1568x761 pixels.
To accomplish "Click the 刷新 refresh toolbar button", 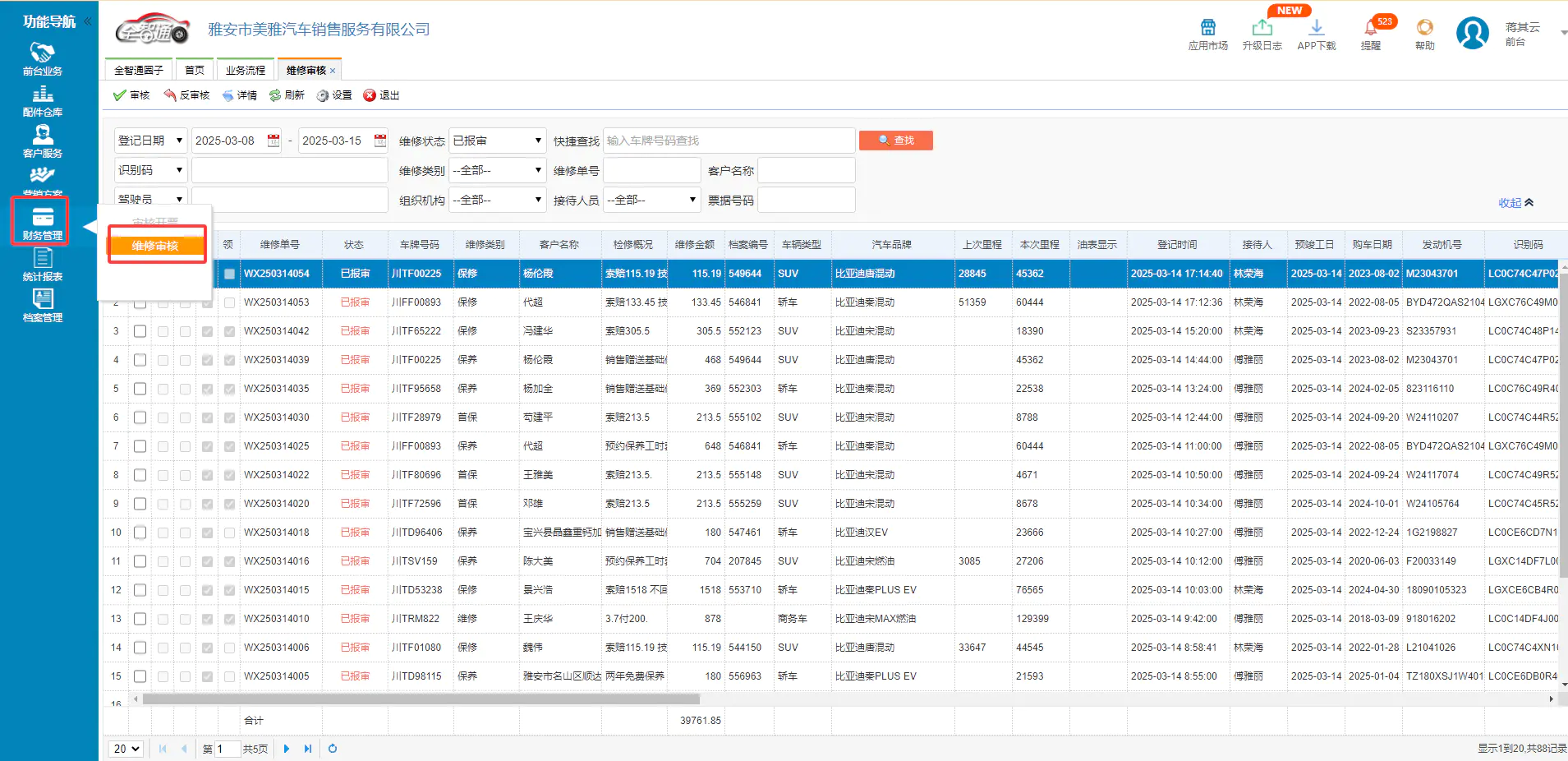I will click(x=287, y=95).
